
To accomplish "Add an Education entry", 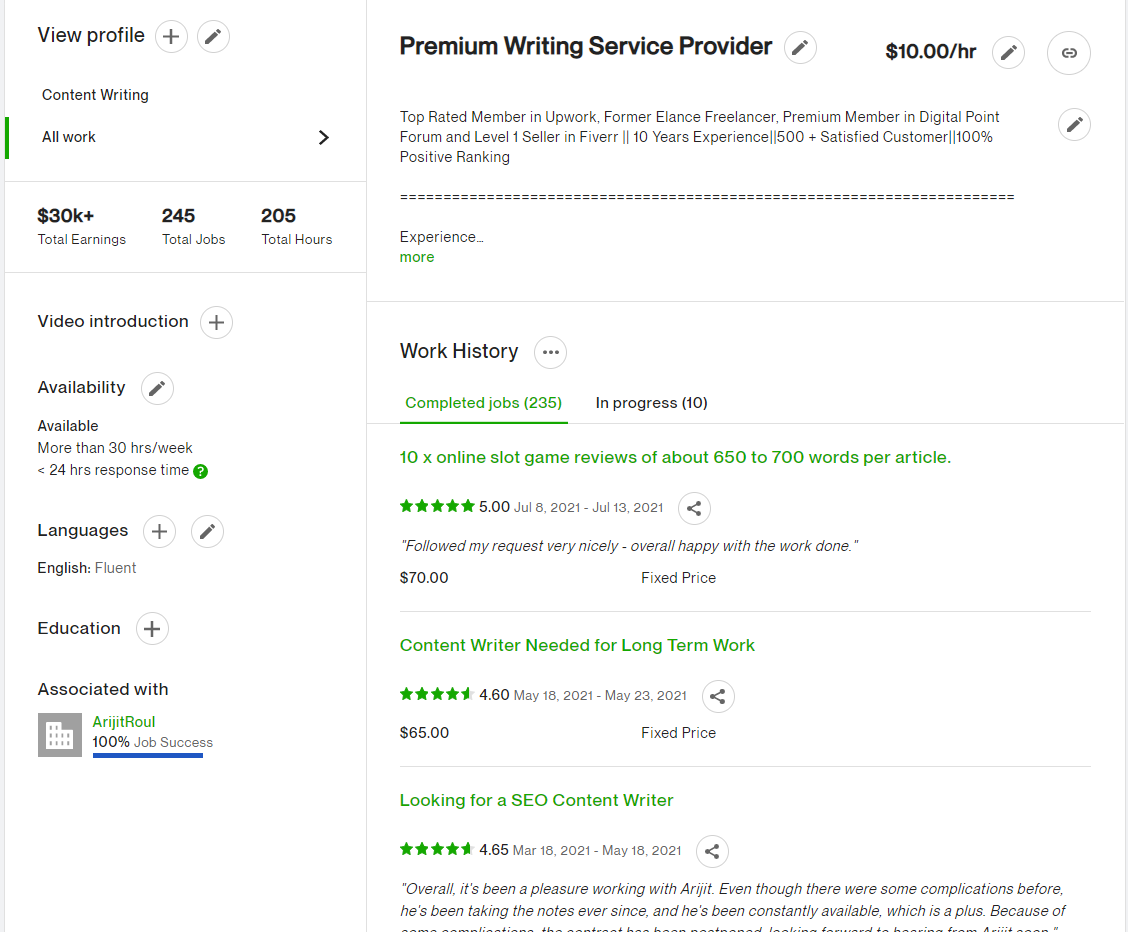I will pos(152,629).
